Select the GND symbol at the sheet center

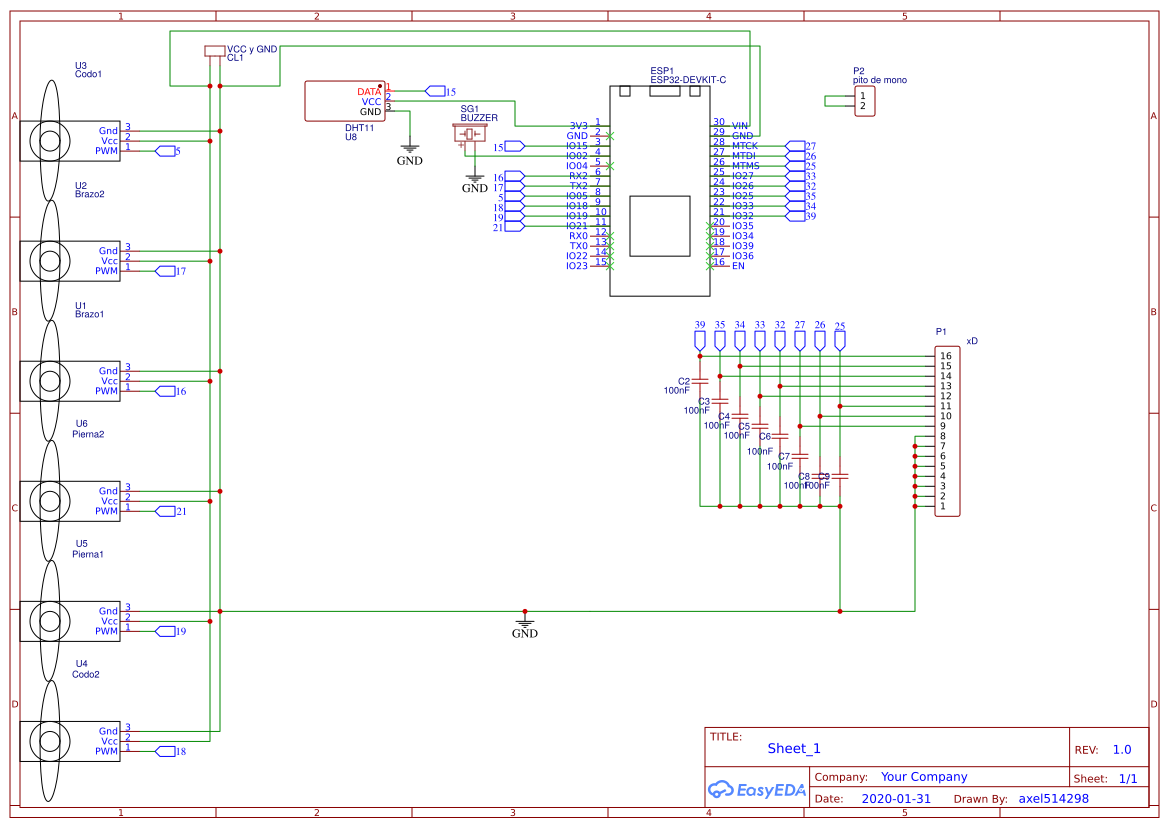click(525, 623)
